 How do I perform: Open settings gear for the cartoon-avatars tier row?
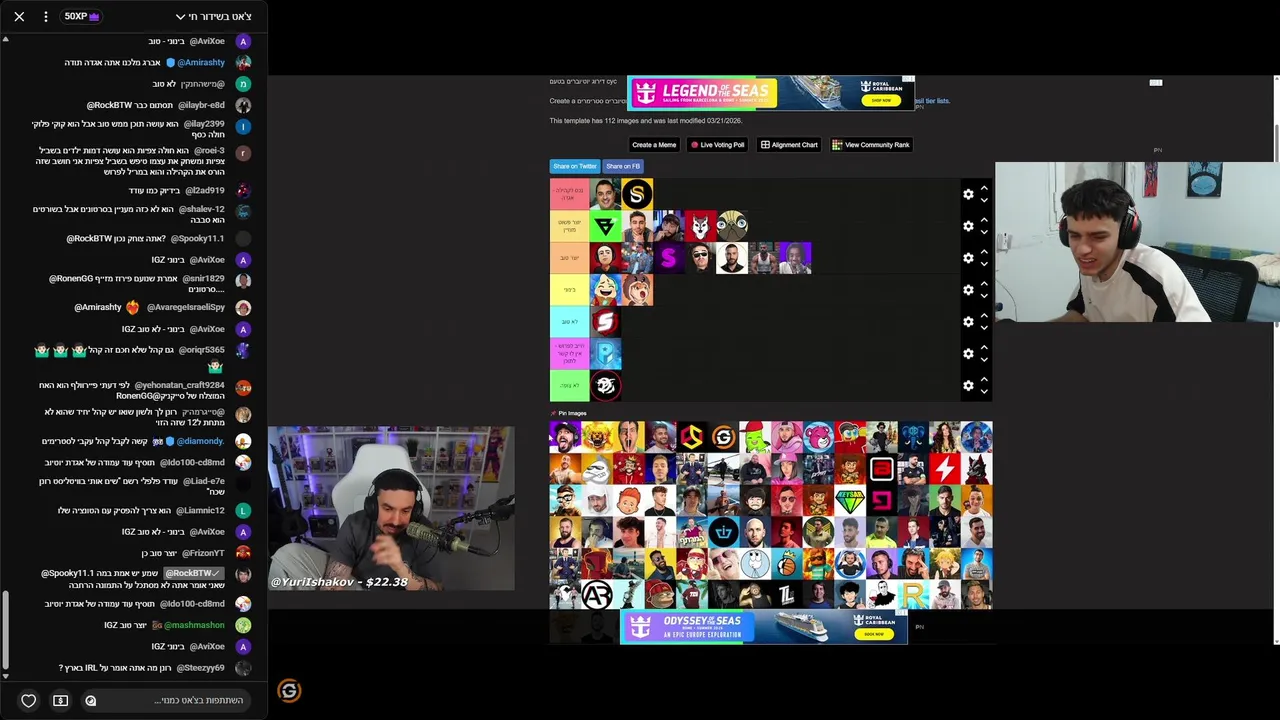pos(968,290)
